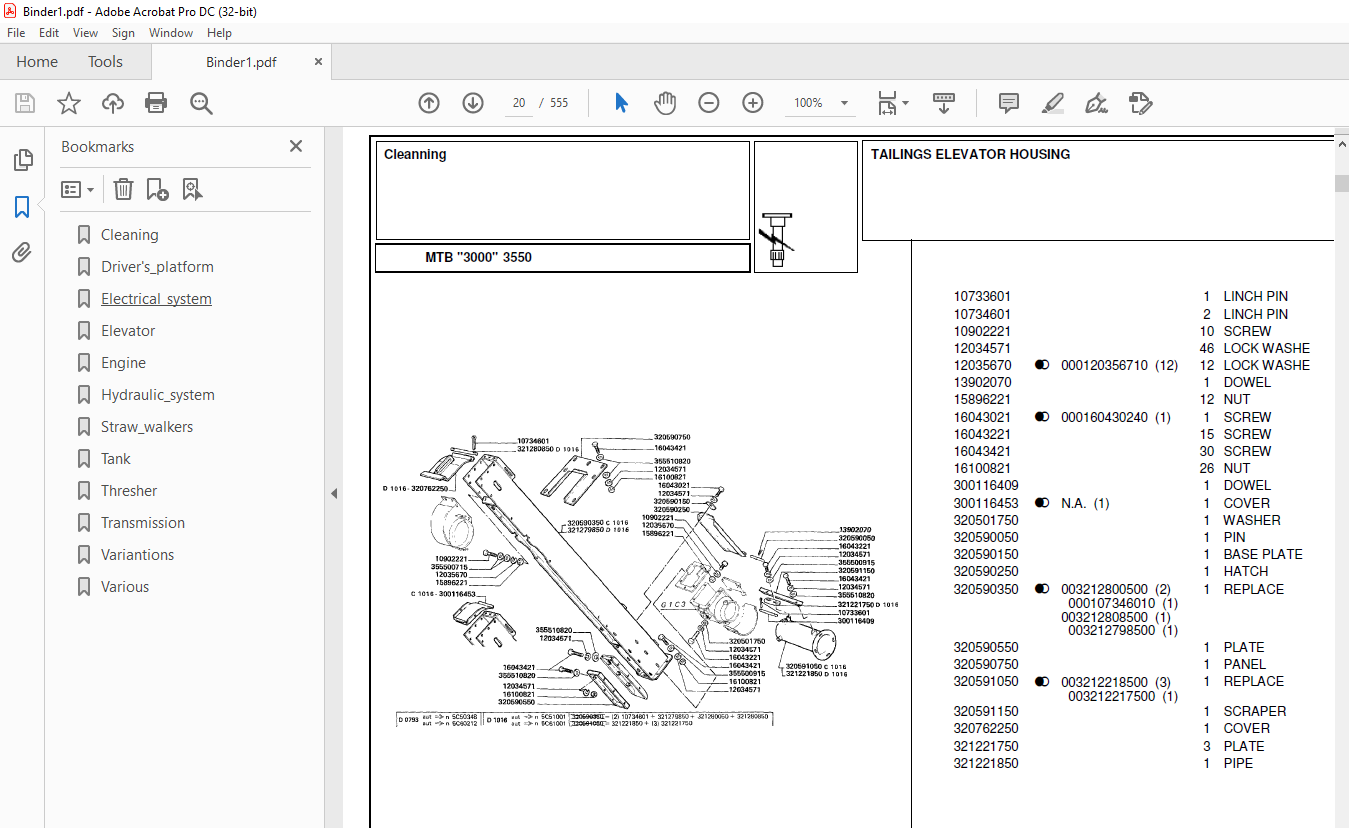
Task: Open the zoom level dropdown
Action: [x=844, y=103]
